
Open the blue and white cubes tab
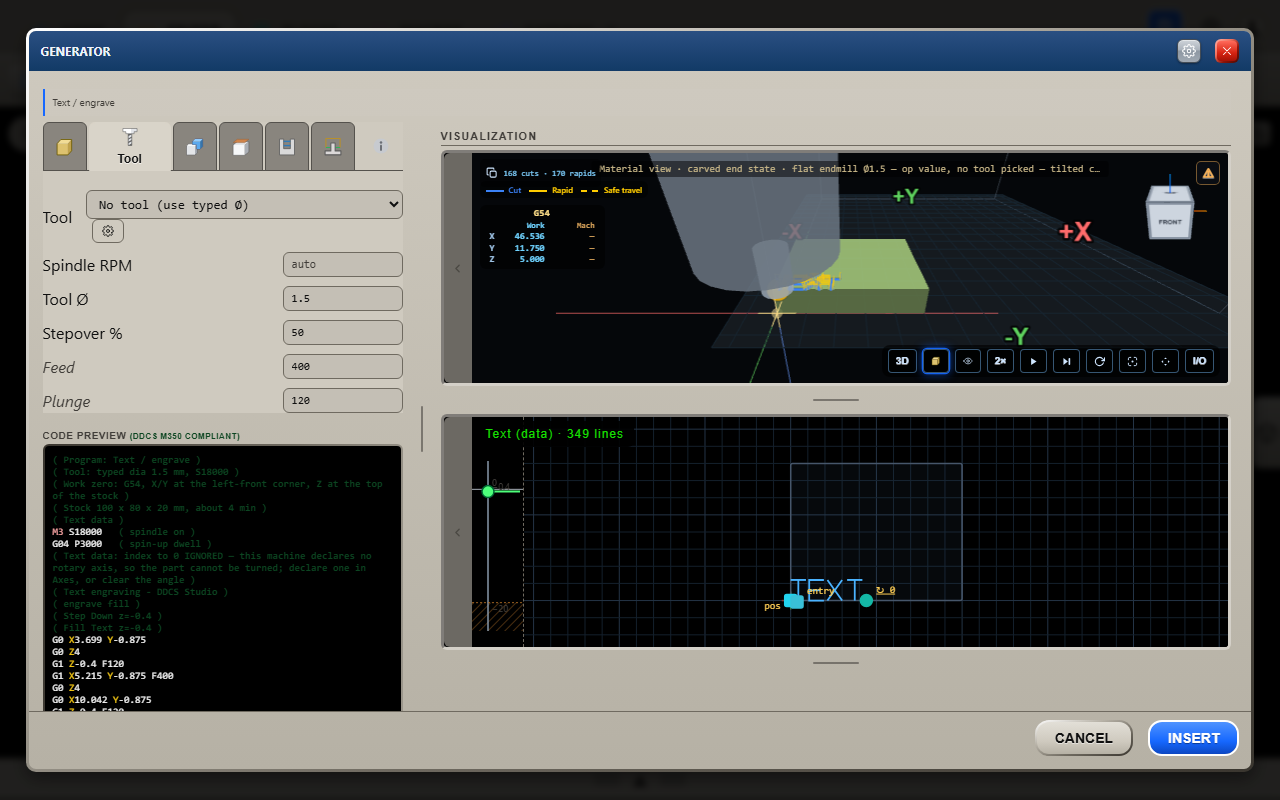(x=194, y=147)
